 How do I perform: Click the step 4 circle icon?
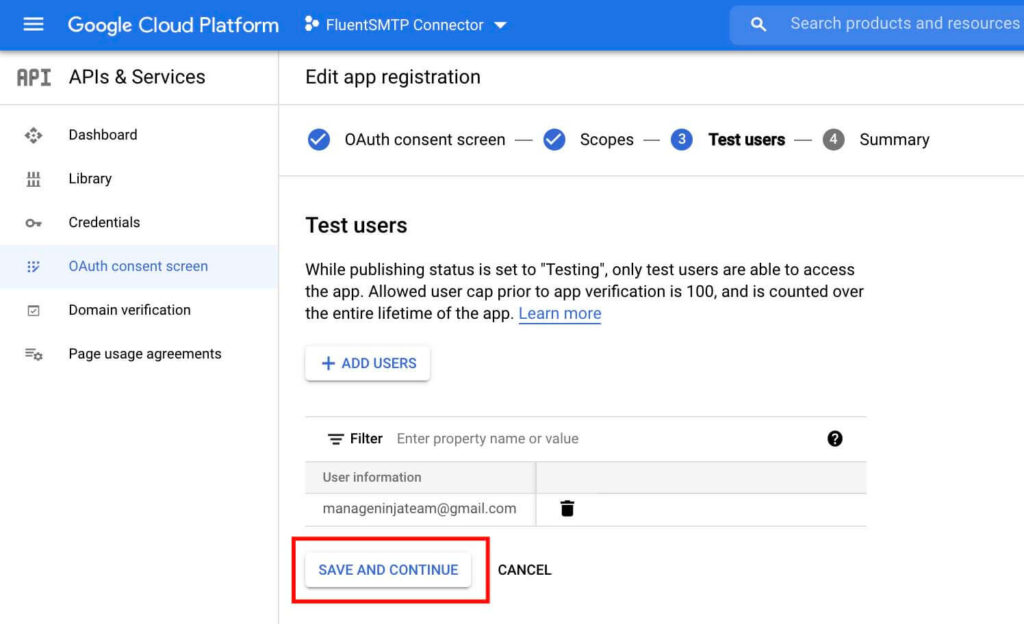[x=833, y=140]
